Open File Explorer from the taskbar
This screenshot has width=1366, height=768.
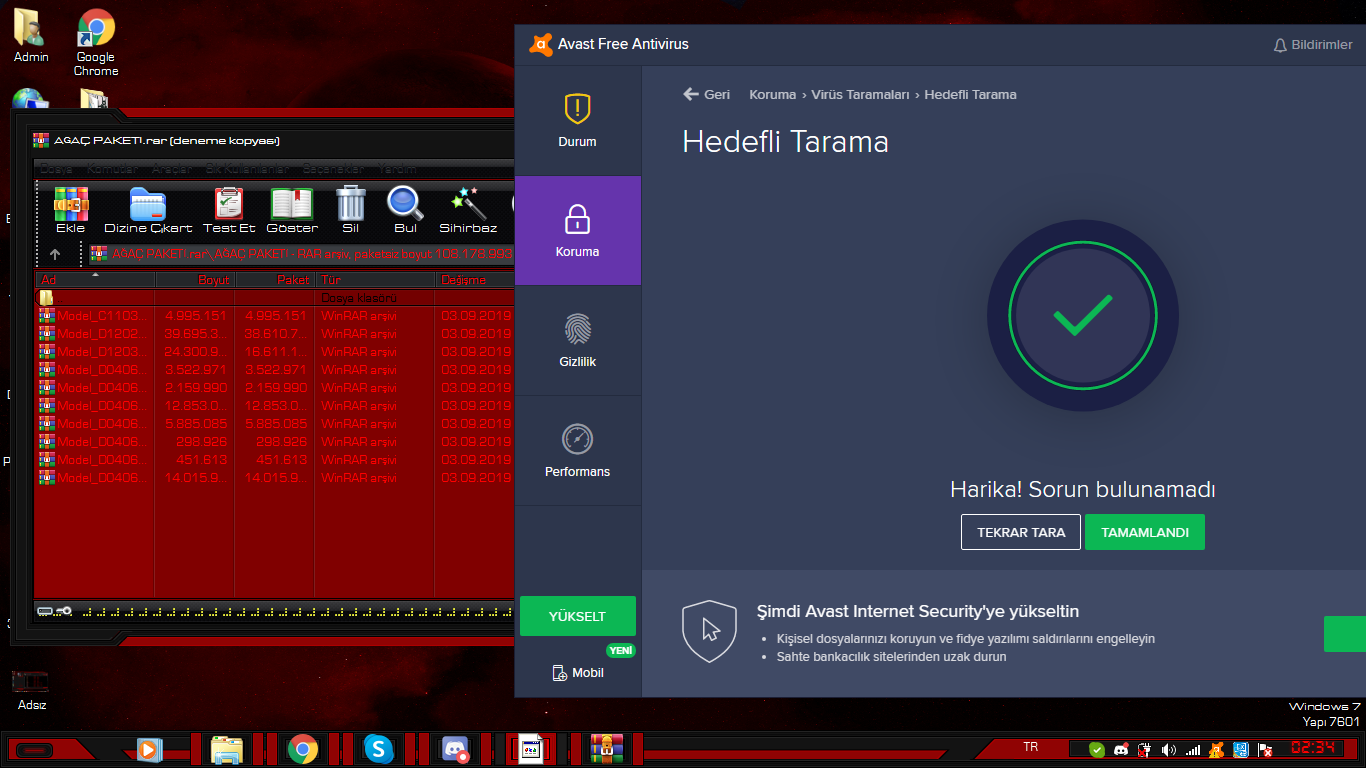[x=227, y=749]
